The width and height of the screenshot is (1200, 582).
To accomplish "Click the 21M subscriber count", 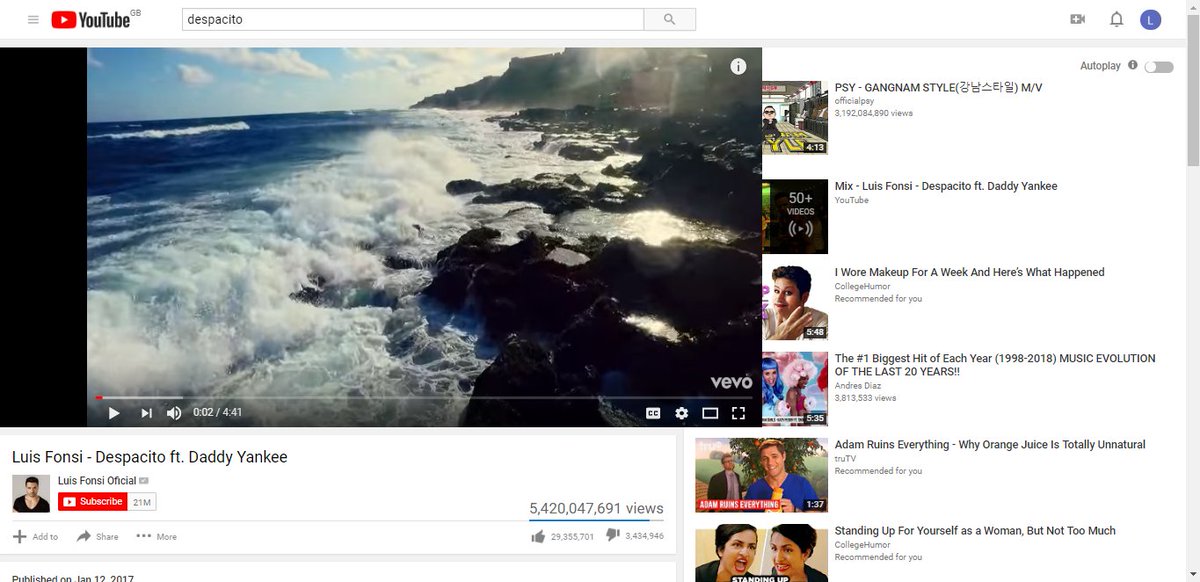I will (142, 502).
